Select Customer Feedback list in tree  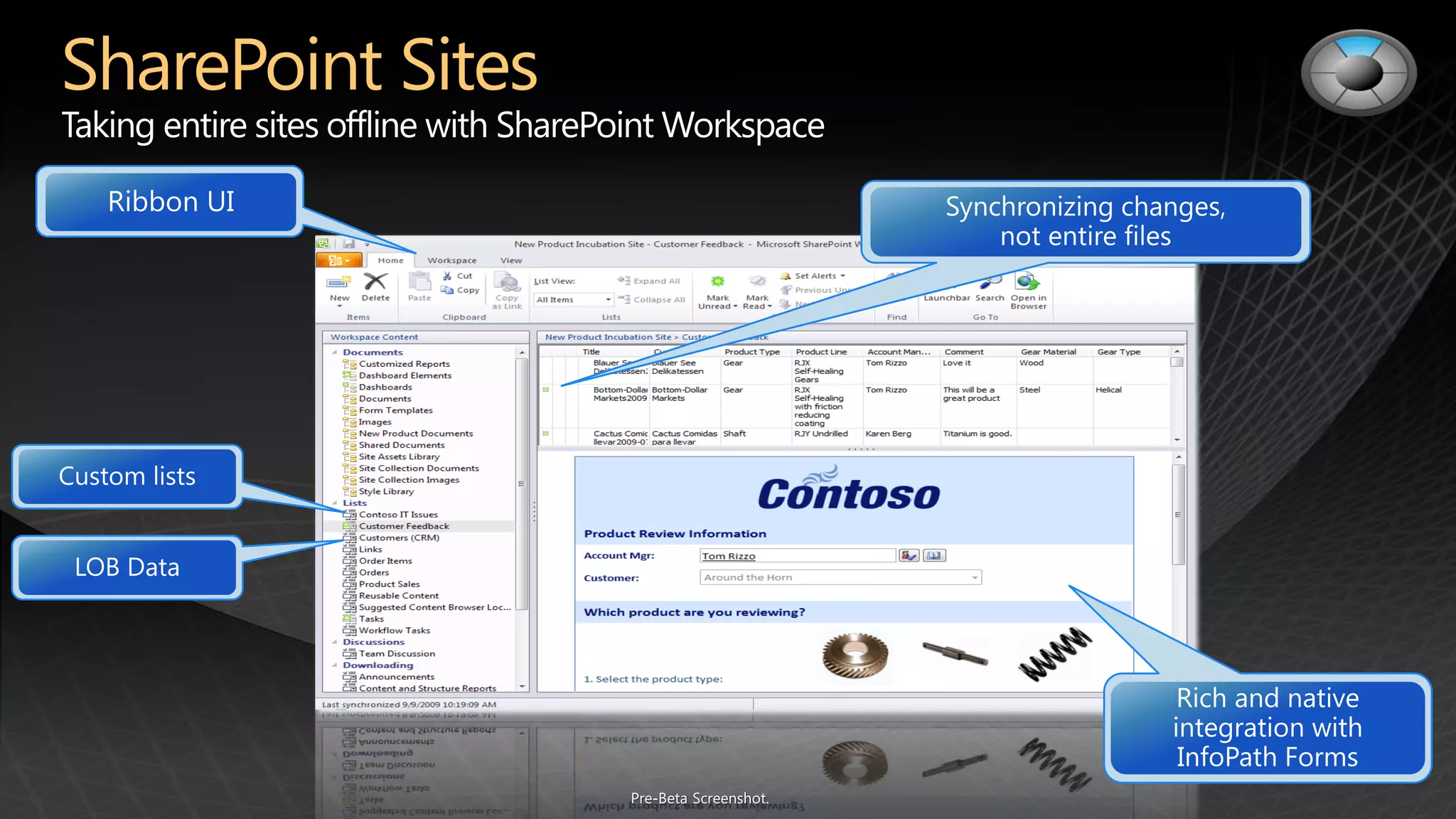(x=404, y=526)
